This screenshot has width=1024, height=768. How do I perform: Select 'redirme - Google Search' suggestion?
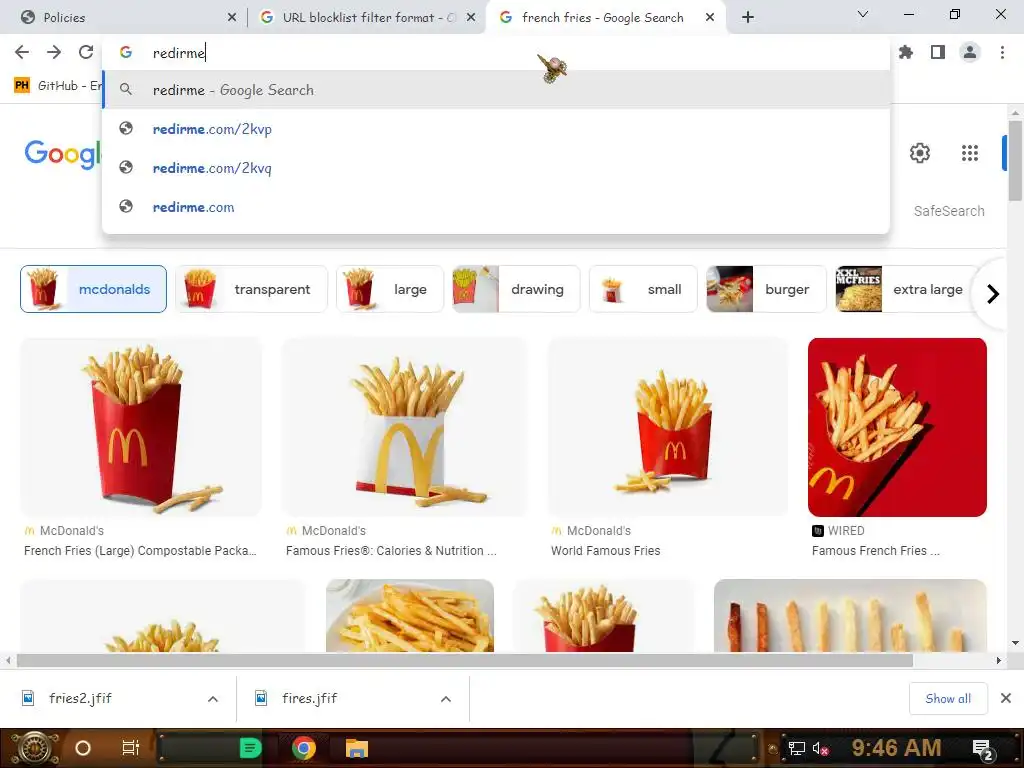click(x=496, y=89)
